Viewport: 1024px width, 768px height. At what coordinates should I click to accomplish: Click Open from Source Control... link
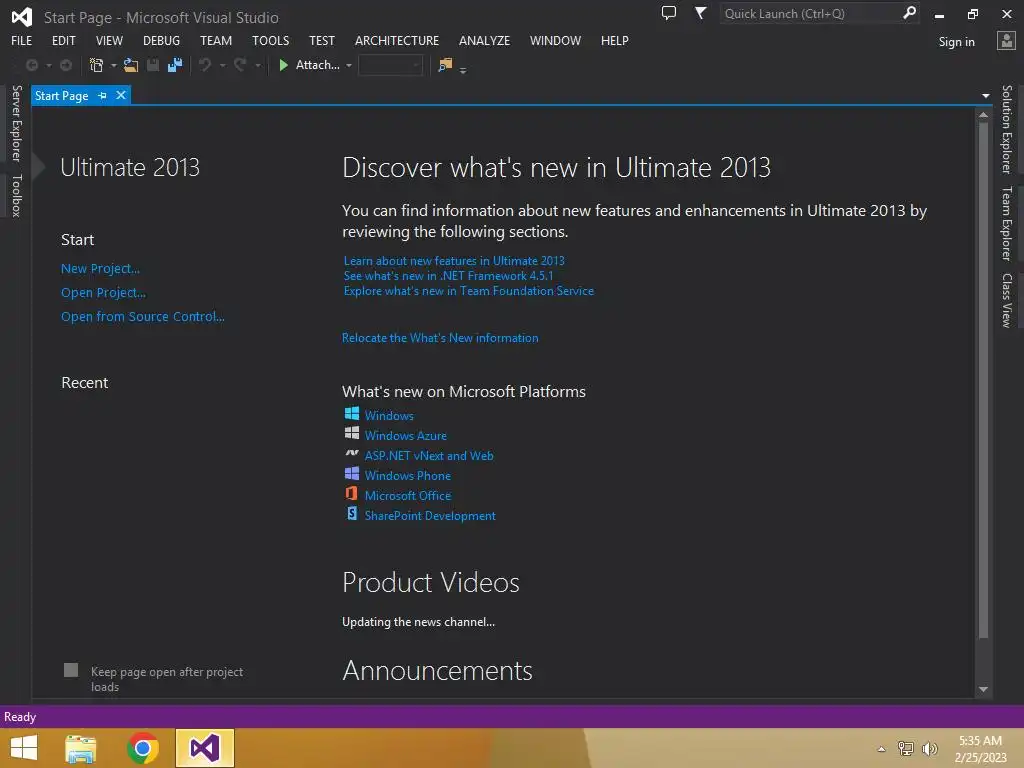coord(143,316)
